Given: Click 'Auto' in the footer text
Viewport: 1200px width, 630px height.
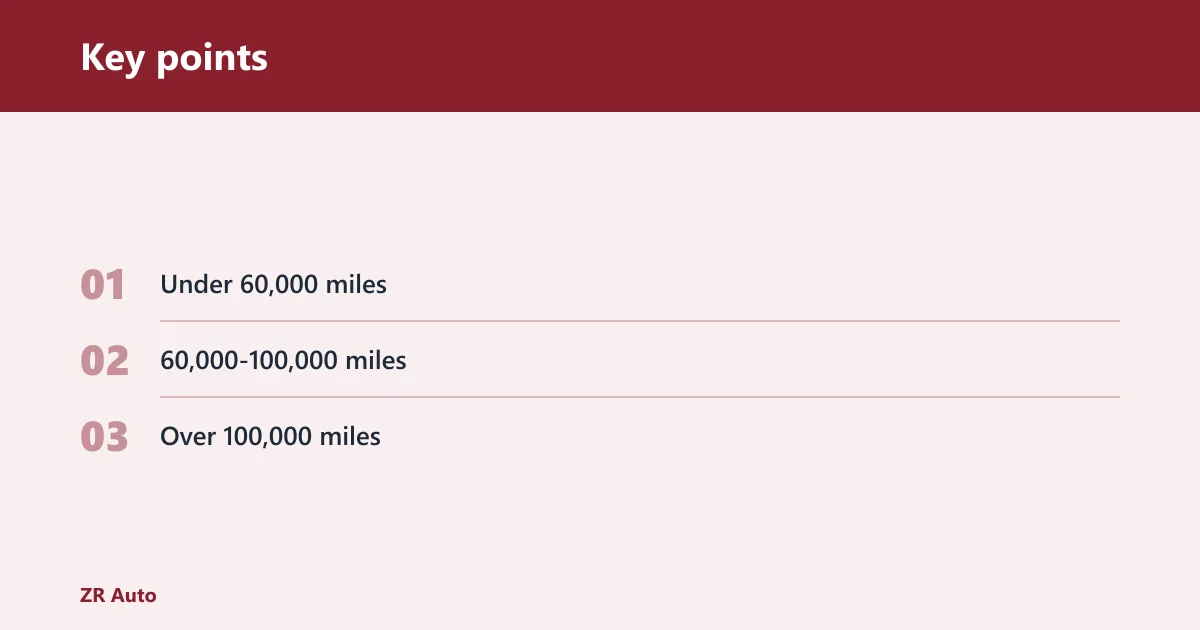Looking at the screenshot, I should (134, 595).
